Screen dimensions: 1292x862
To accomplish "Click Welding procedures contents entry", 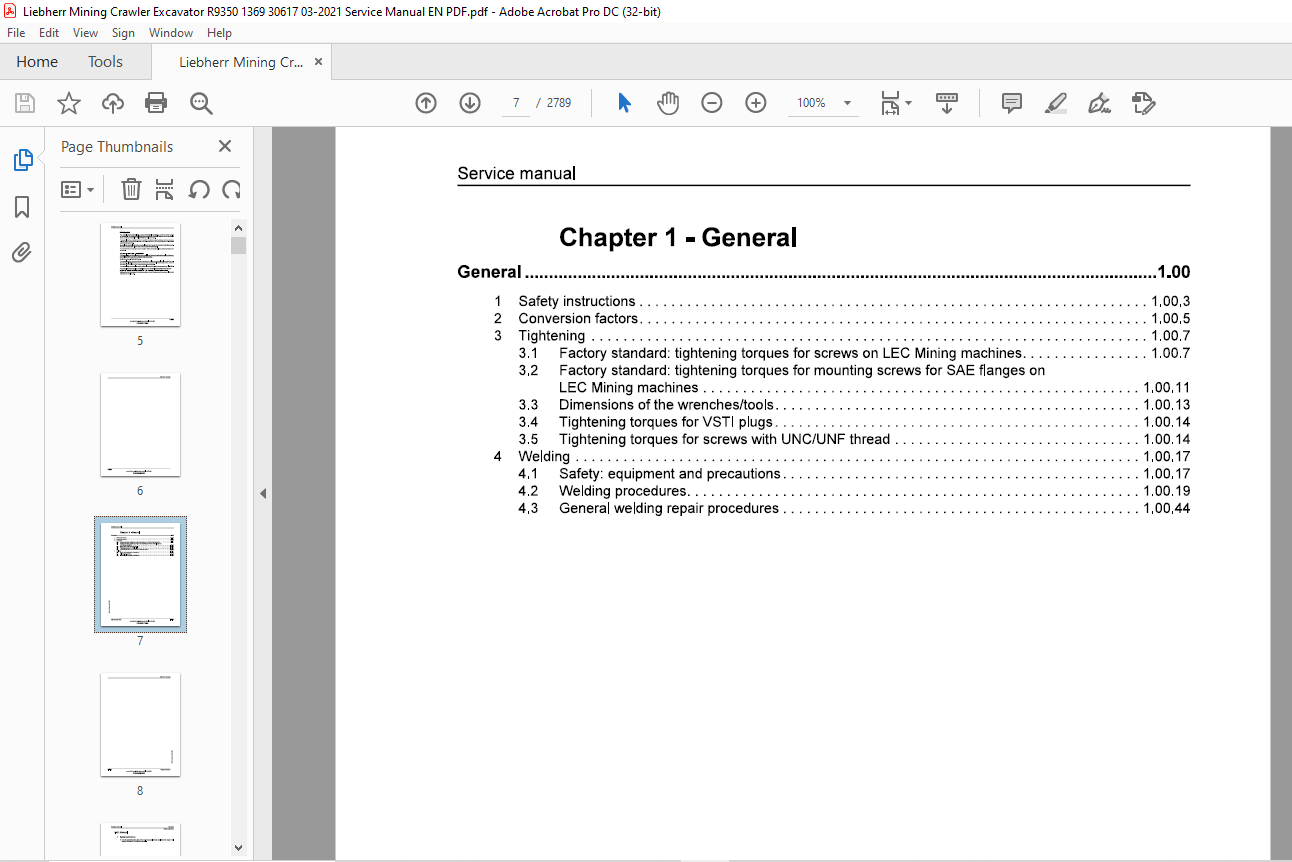I will tap(623, 491).
